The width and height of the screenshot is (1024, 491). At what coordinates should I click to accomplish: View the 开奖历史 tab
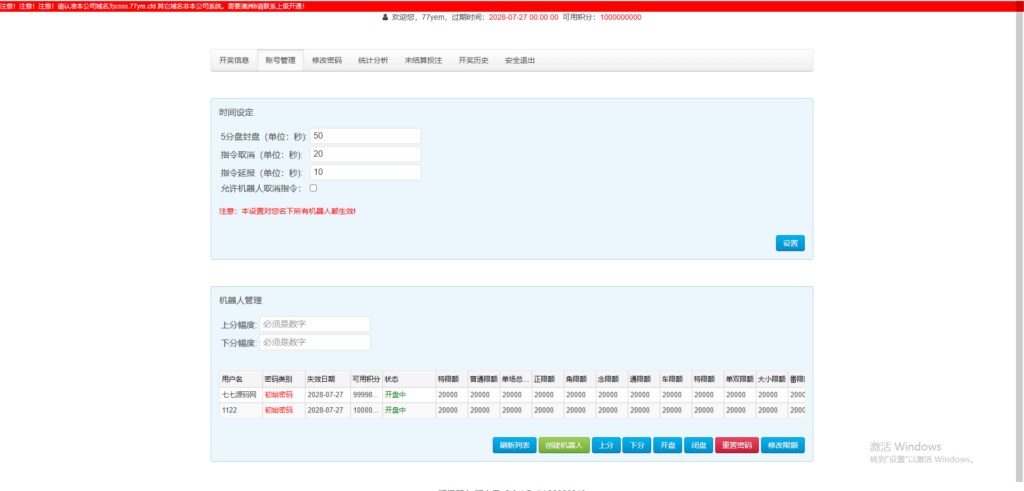coord(473,60)
